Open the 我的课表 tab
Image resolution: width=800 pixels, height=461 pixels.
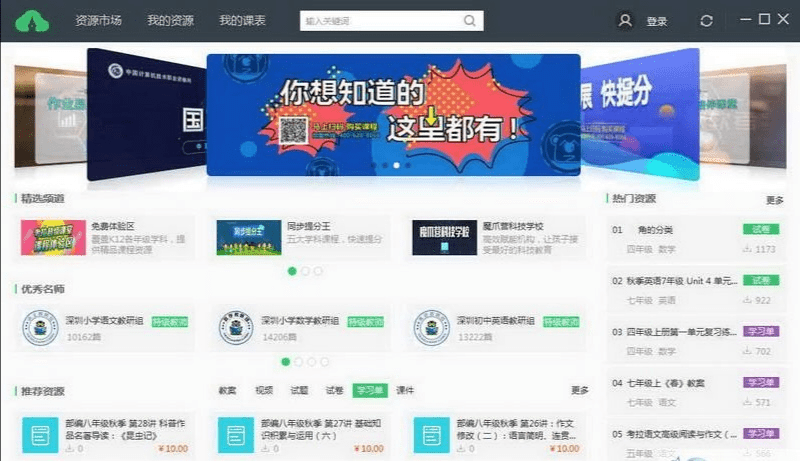tap(242, 20)
